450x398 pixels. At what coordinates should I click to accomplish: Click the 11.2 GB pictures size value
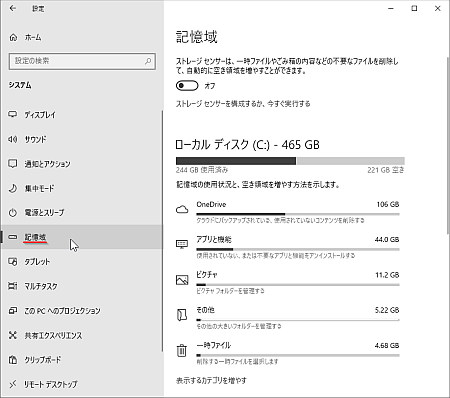387,275
